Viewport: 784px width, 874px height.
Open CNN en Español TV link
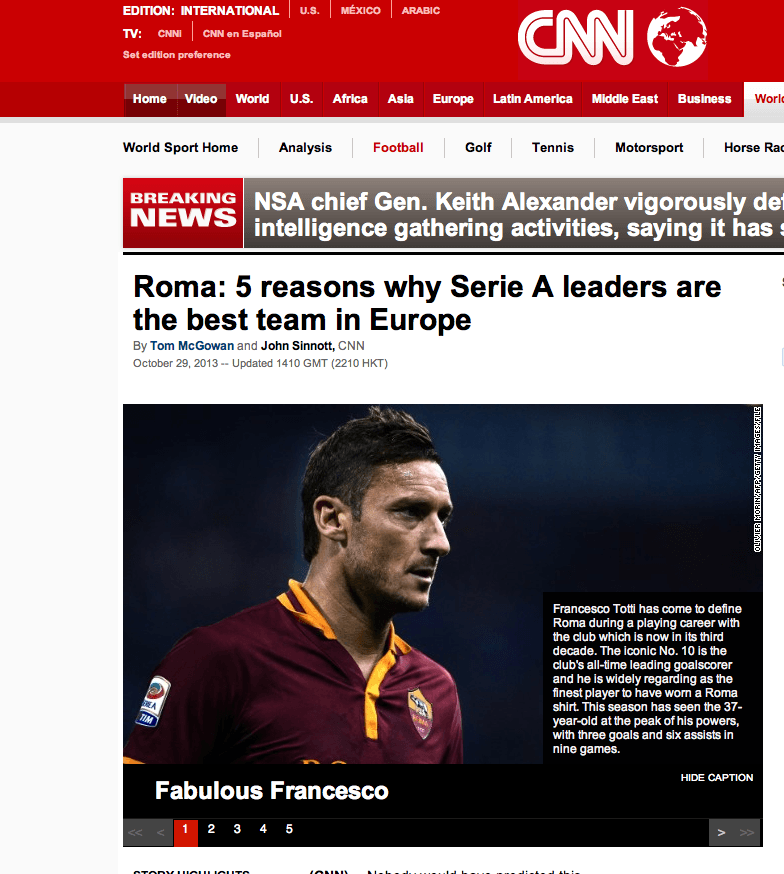(242, 33)
